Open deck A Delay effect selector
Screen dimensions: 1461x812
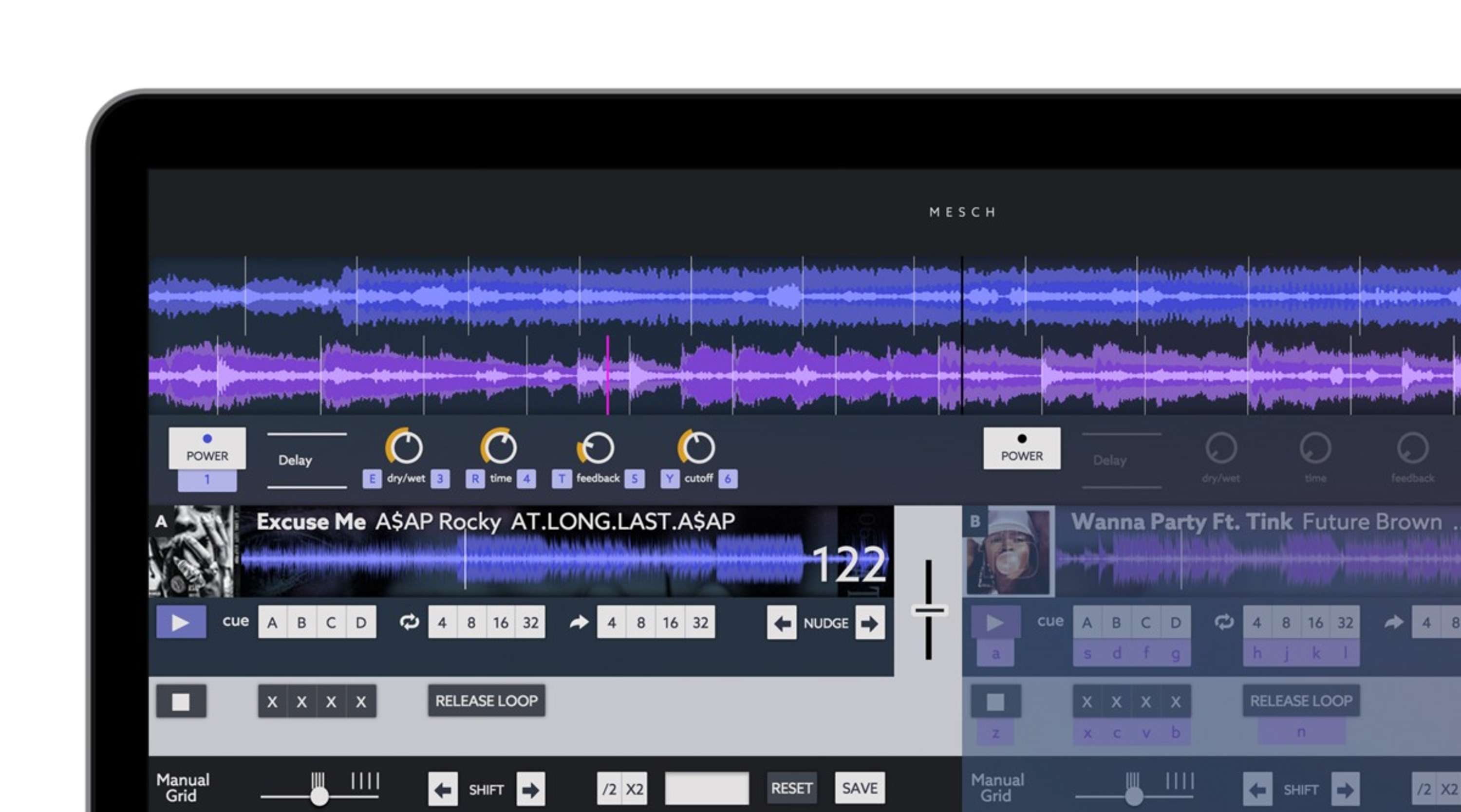tap(307, 460)
